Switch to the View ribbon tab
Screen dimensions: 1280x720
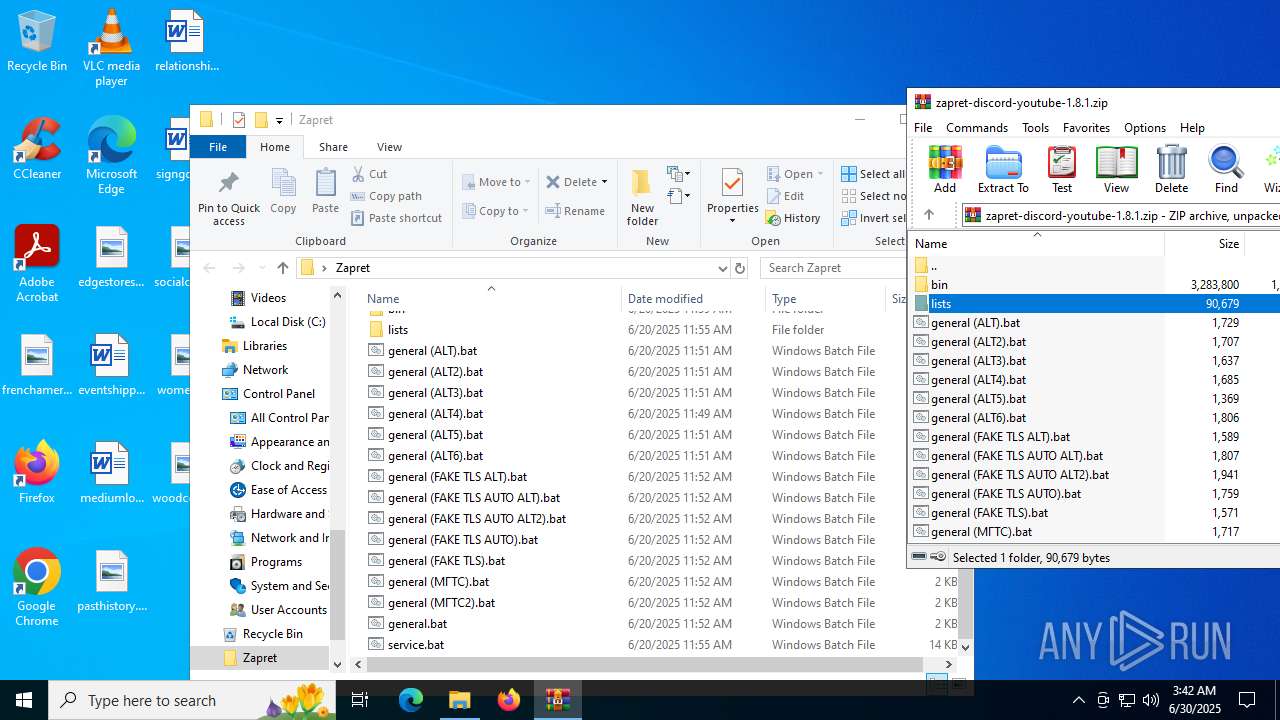point(389,147)
